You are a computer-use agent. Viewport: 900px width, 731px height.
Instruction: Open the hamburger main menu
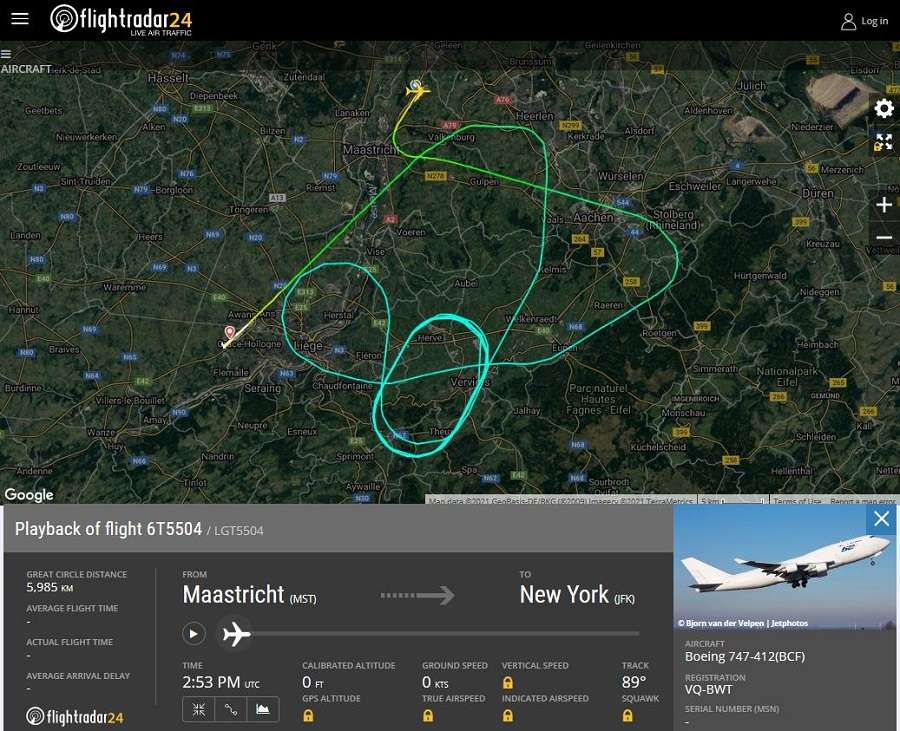[20, 18]
